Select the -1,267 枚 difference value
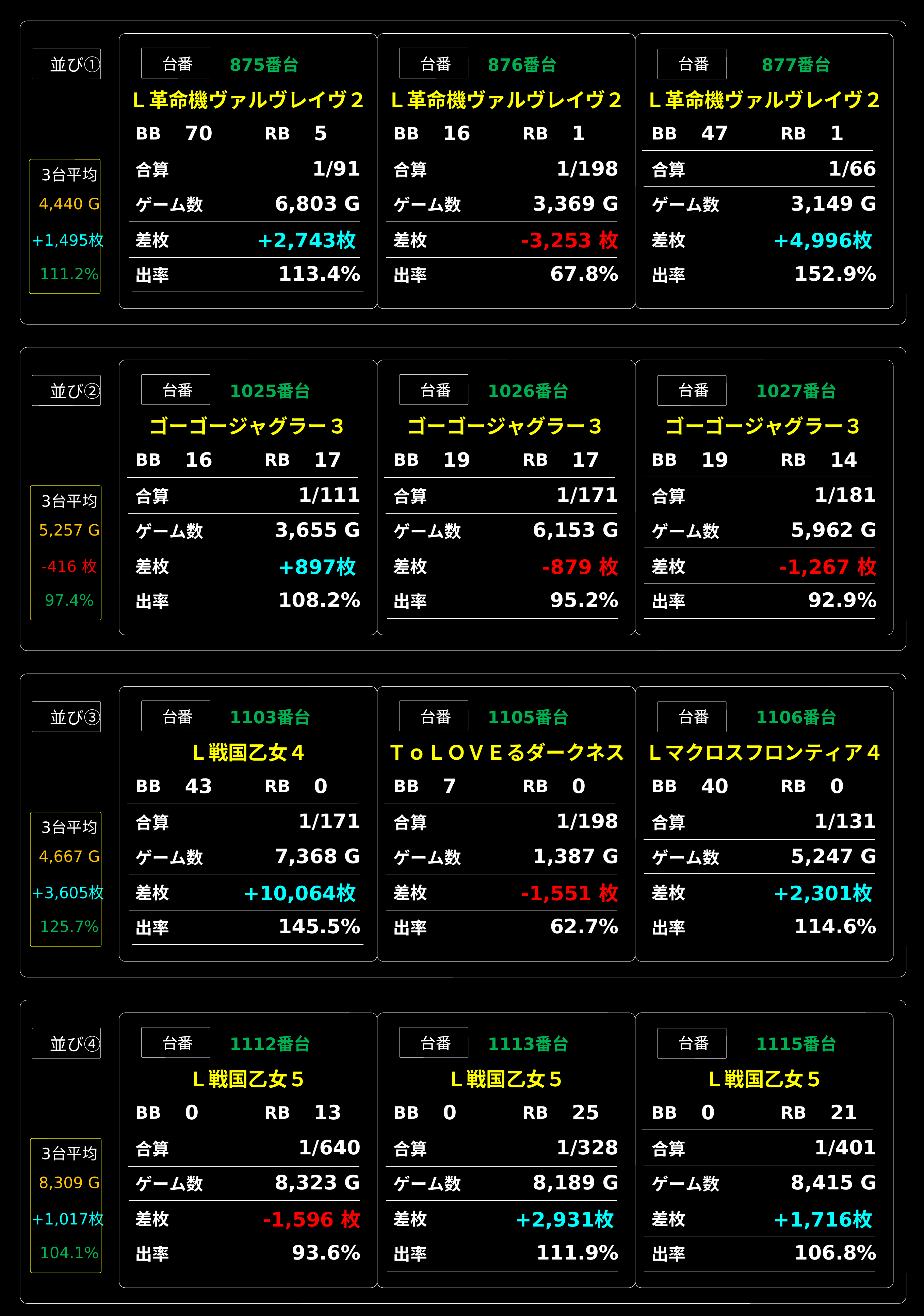Viewport: 924px width, 1316px height. coord(828,567)
